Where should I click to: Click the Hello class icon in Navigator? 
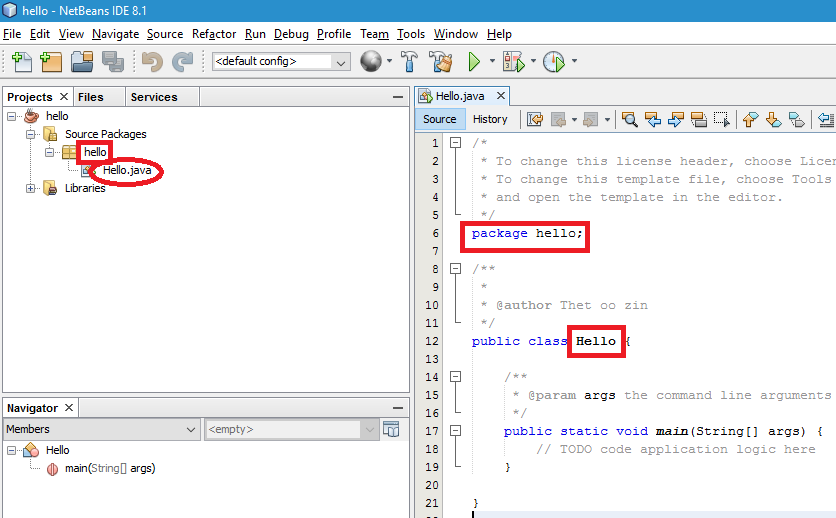(x=31, y=450)
